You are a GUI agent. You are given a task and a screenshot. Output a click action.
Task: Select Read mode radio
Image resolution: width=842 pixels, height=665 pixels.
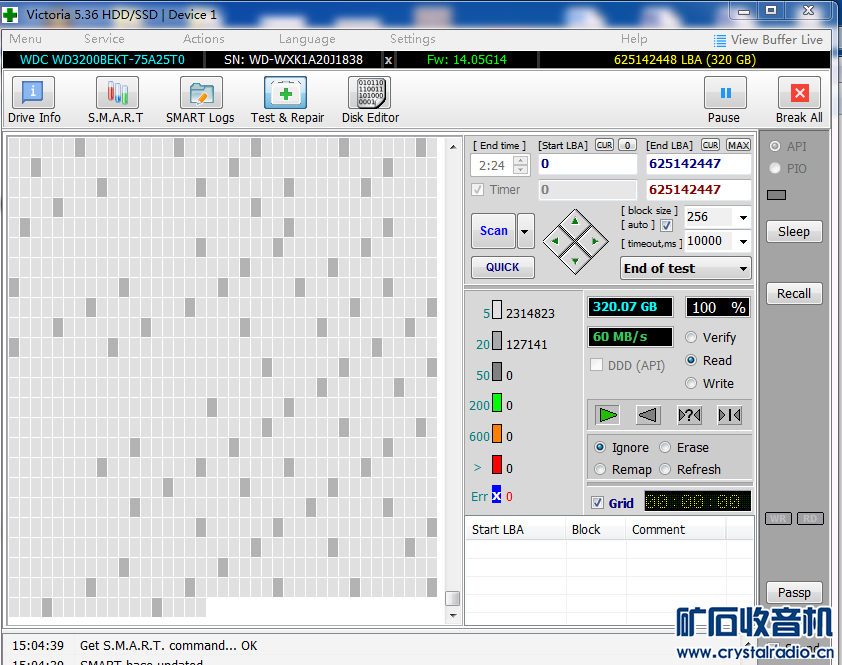click(x=691, y=360)
